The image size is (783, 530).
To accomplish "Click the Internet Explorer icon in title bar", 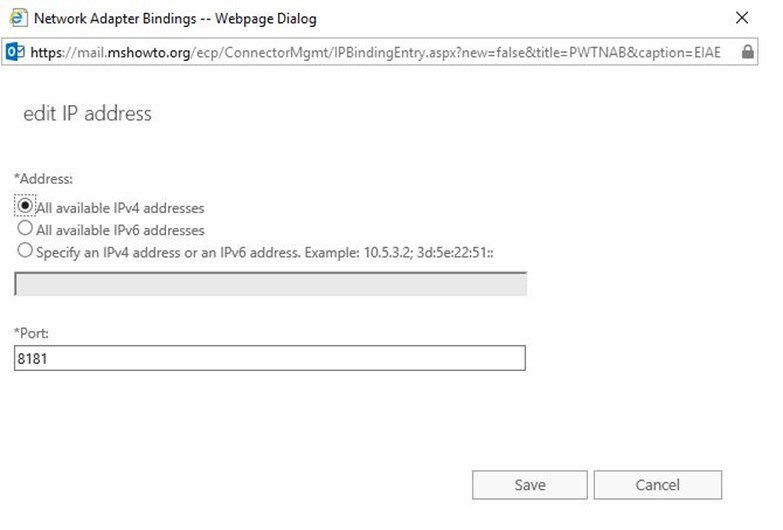I will (18, 18).
